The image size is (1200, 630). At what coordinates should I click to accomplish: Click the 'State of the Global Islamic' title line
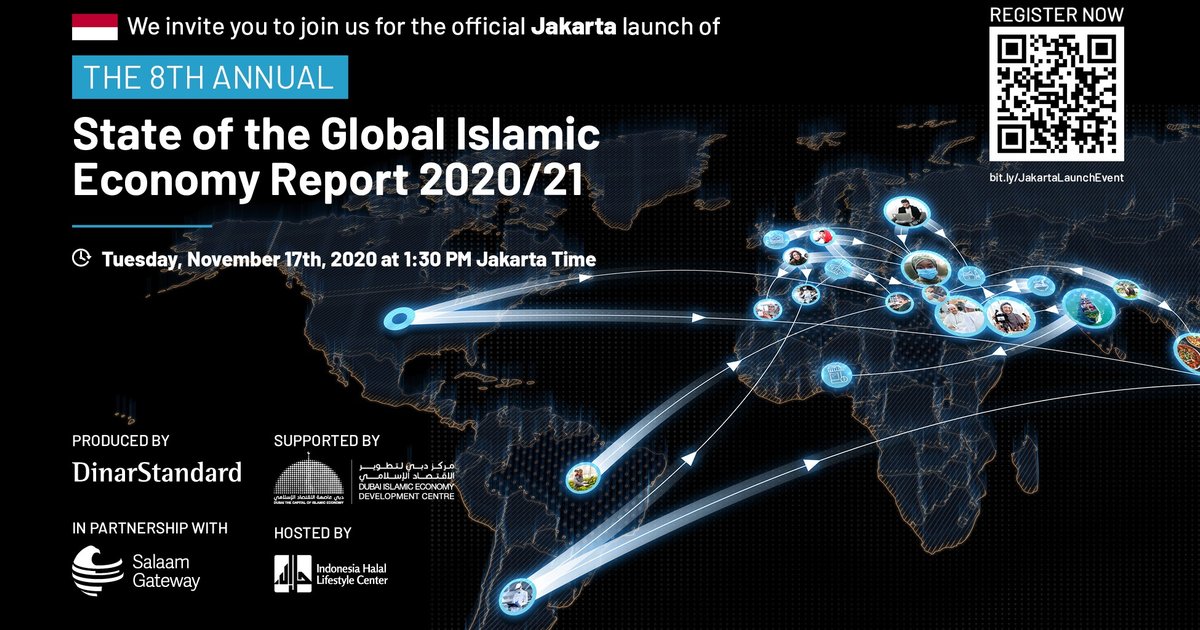[x=336, y=133]
